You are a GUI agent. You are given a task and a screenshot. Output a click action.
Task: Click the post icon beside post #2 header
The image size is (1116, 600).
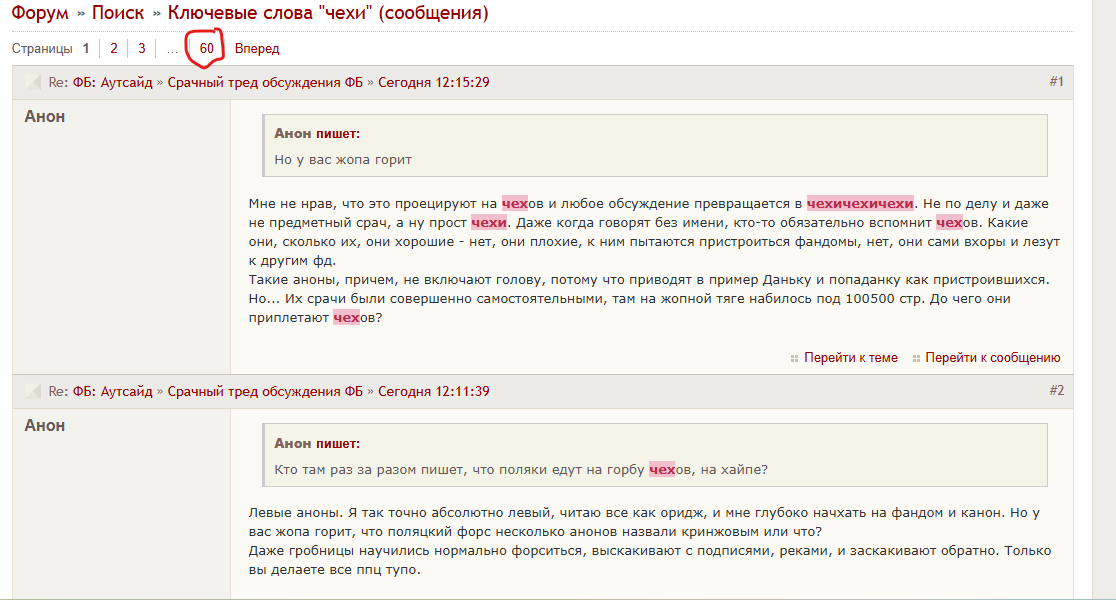33,391
